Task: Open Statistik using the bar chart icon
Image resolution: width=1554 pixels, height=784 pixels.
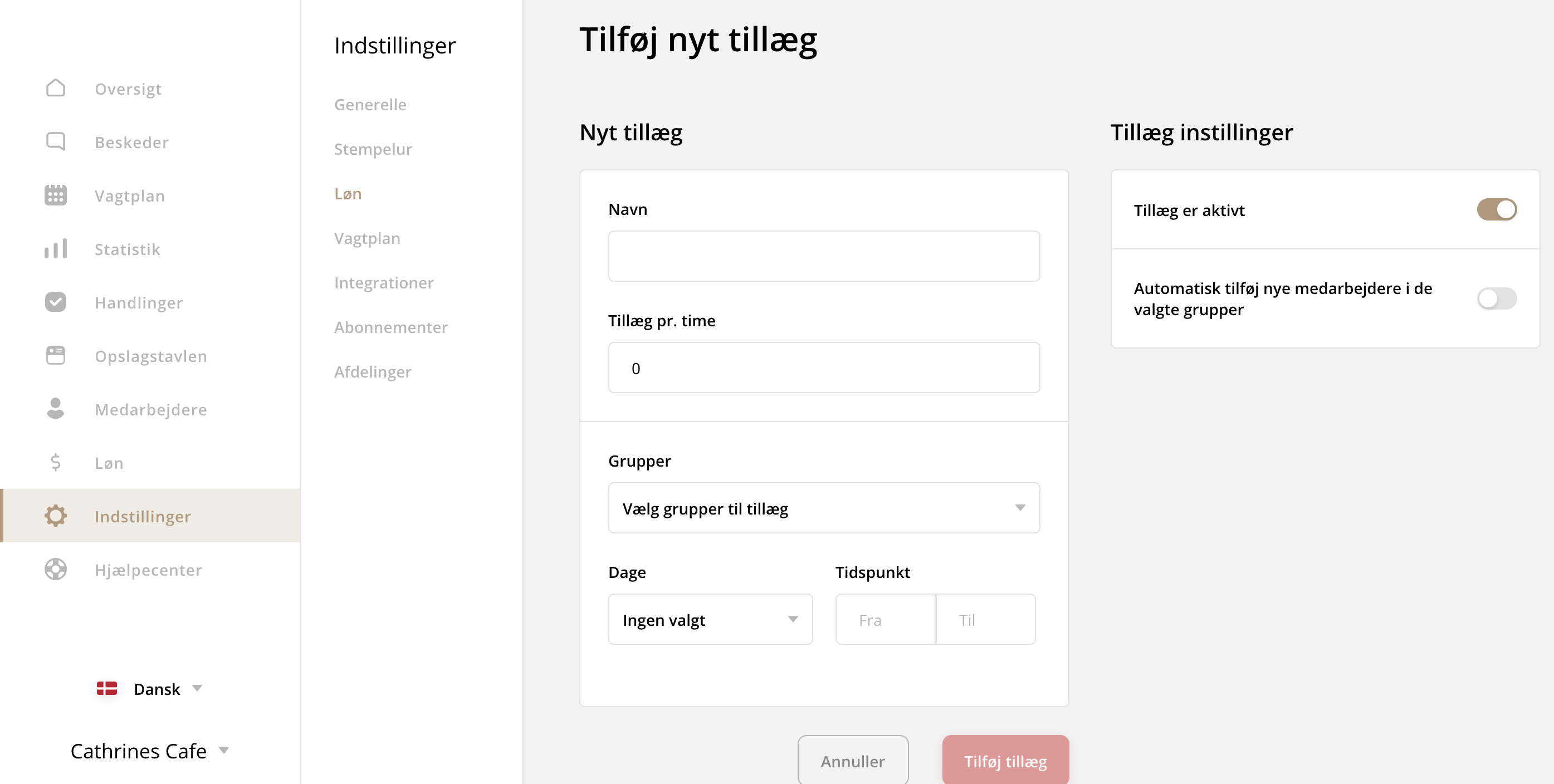Action: click(x=56, y=249)
